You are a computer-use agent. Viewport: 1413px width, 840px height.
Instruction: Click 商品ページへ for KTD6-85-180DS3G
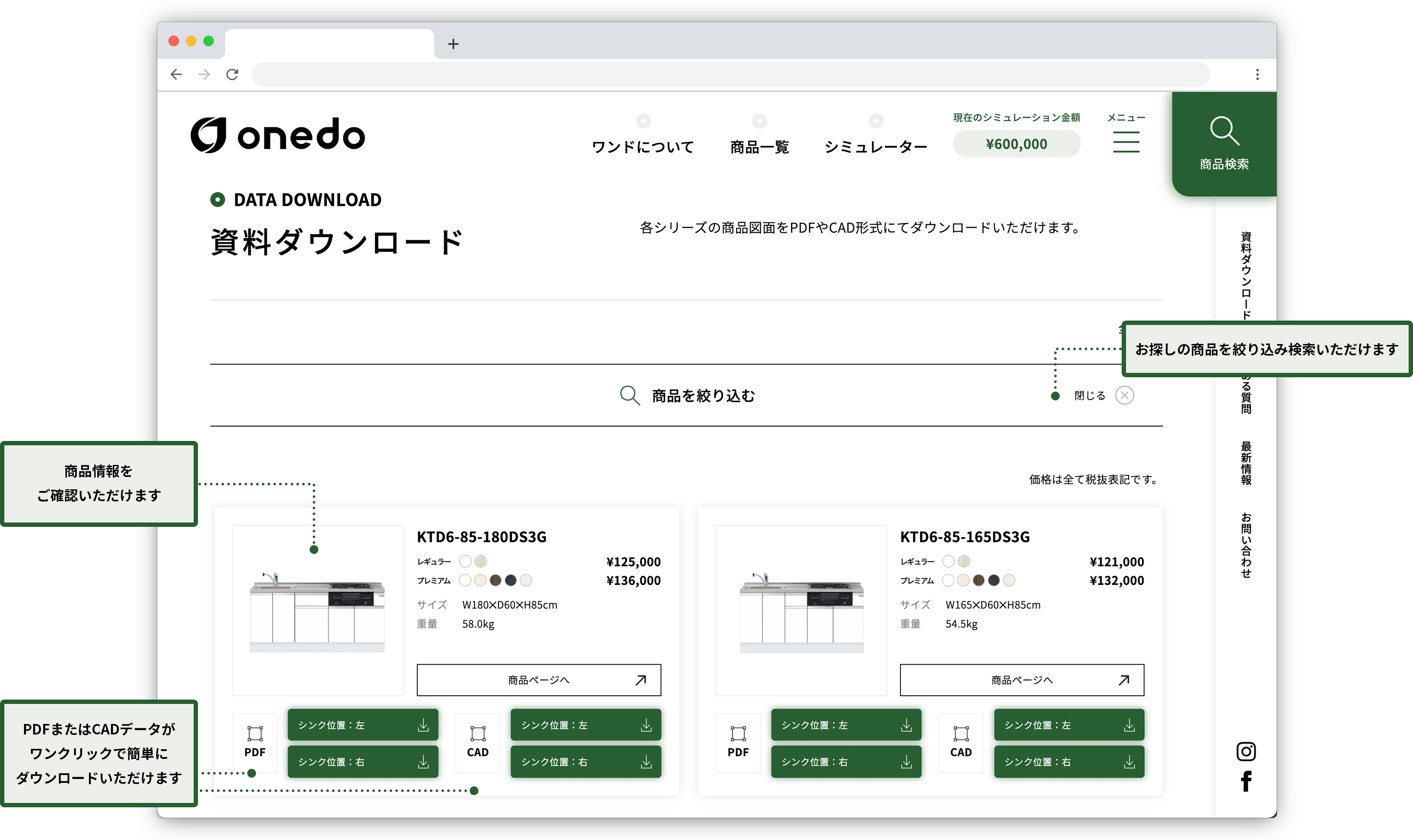click(538, 679)
